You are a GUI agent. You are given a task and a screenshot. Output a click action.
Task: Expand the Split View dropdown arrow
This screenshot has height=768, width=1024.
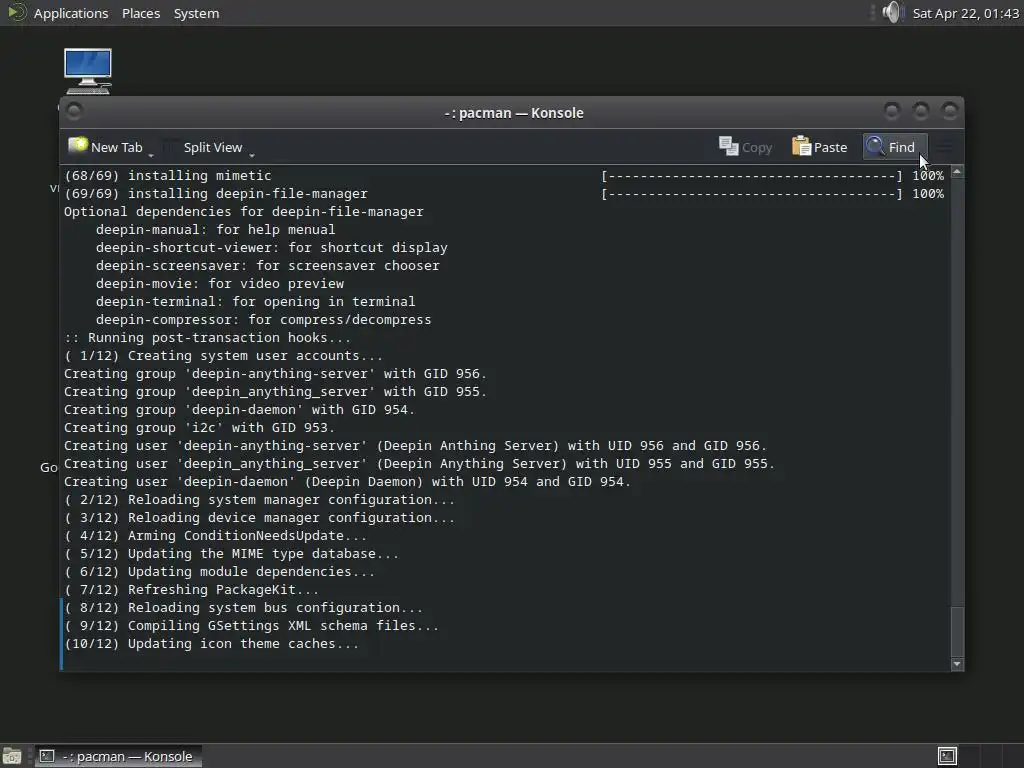252,155
